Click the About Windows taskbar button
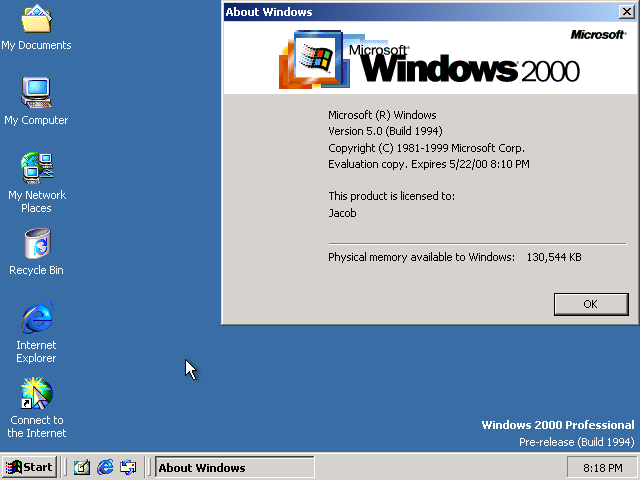 (x=235, y=467)
